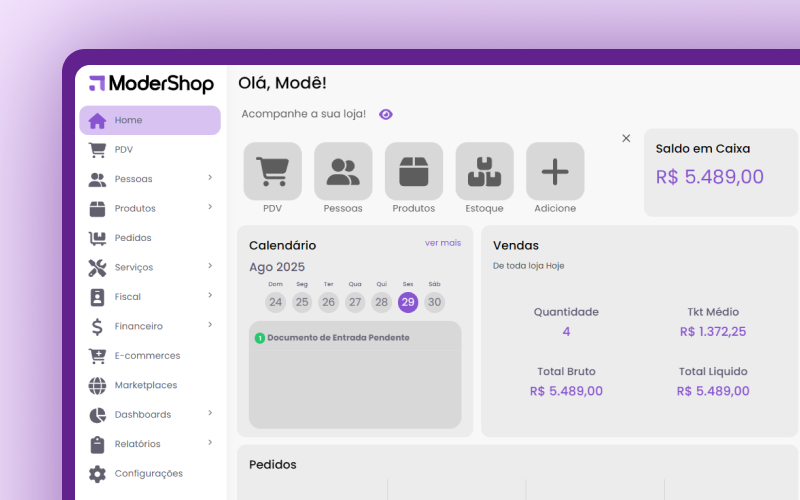This screenshot has height=500, width=800.
Task: Click the De toda loja Hoje subtitle
Action: pos(529,266)
